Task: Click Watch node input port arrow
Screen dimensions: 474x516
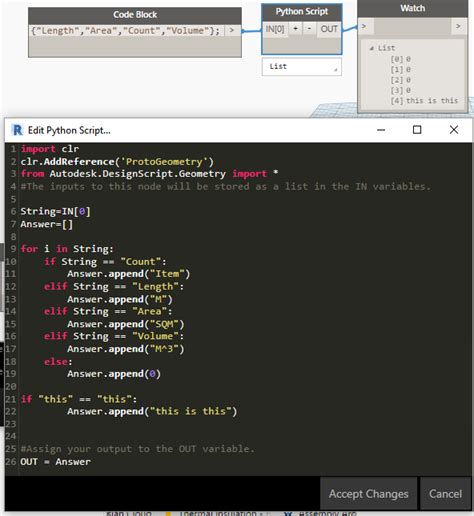Action: pos(364,26)
